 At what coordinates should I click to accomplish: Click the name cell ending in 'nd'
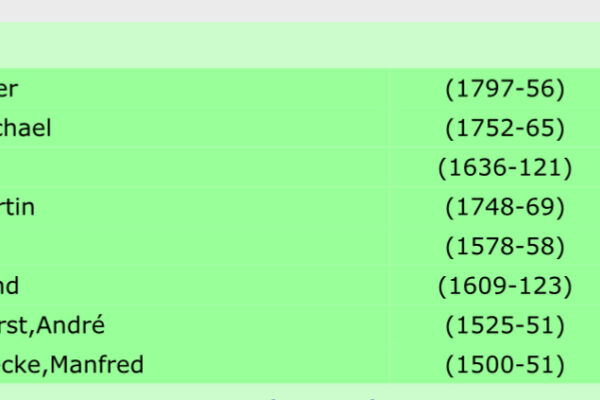tap(193, 286)
